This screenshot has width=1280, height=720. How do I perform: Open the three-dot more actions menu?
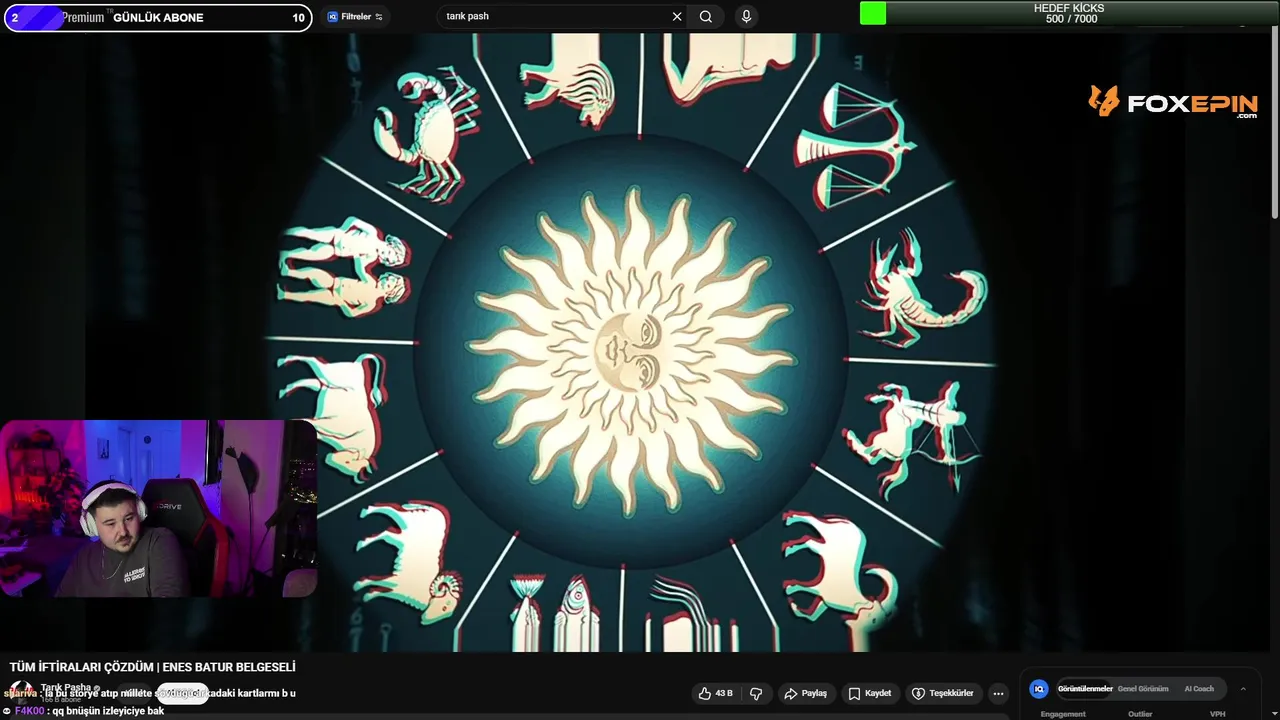(998, 693)
